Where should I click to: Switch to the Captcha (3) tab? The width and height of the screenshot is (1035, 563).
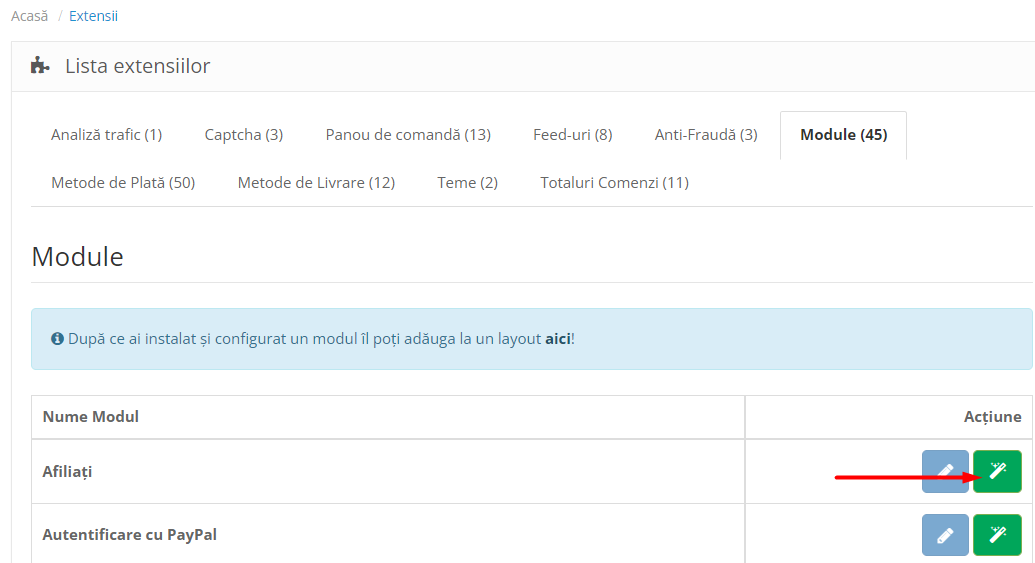coord(243,135)
